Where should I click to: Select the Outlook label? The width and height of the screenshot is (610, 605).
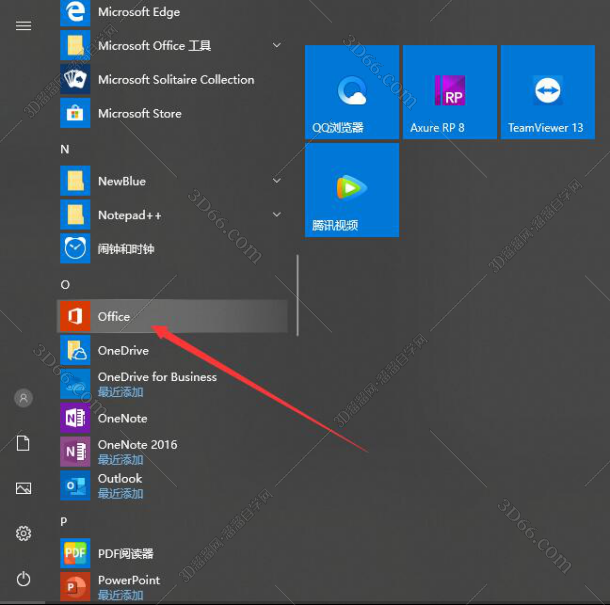(120, 479)
